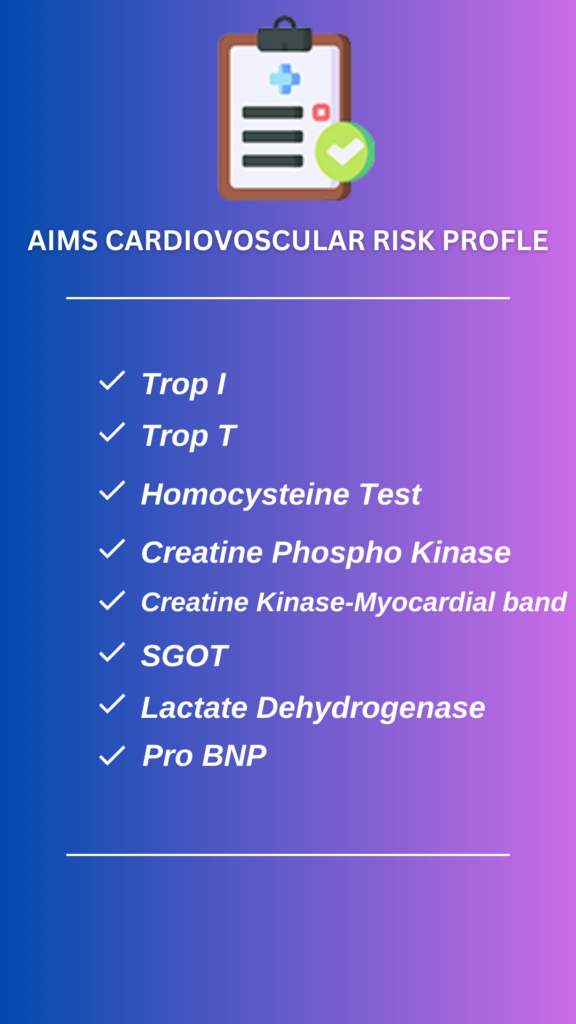Click the blue medical cross symbol
This screenshot has height=1024, width=576.
pos(285,79)
